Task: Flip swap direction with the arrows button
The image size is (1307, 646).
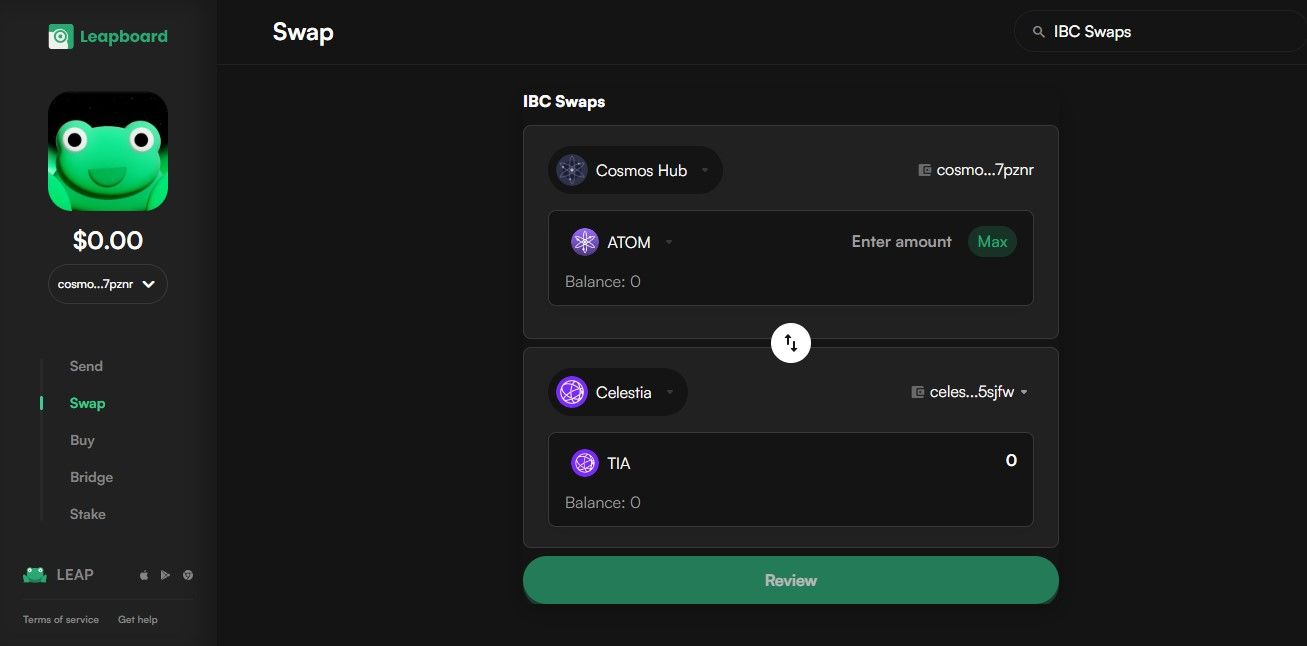Action: coord(791,344)
